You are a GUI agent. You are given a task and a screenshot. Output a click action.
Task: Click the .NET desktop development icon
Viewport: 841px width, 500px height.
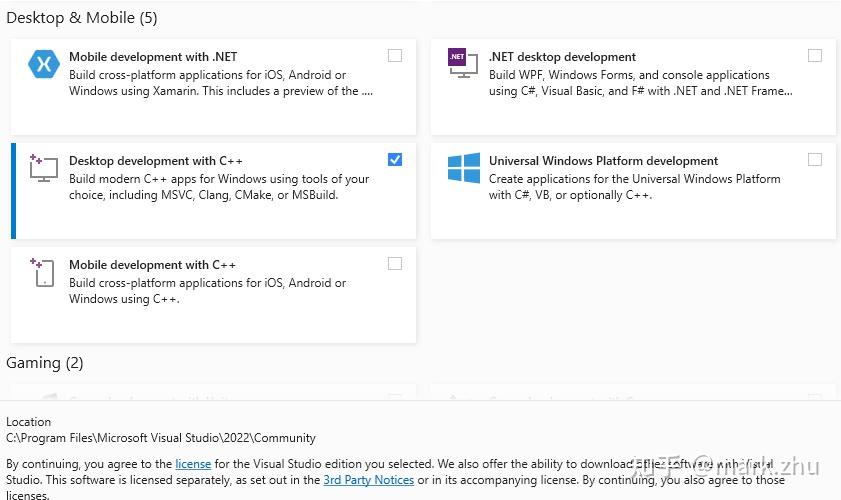[457, 58]
